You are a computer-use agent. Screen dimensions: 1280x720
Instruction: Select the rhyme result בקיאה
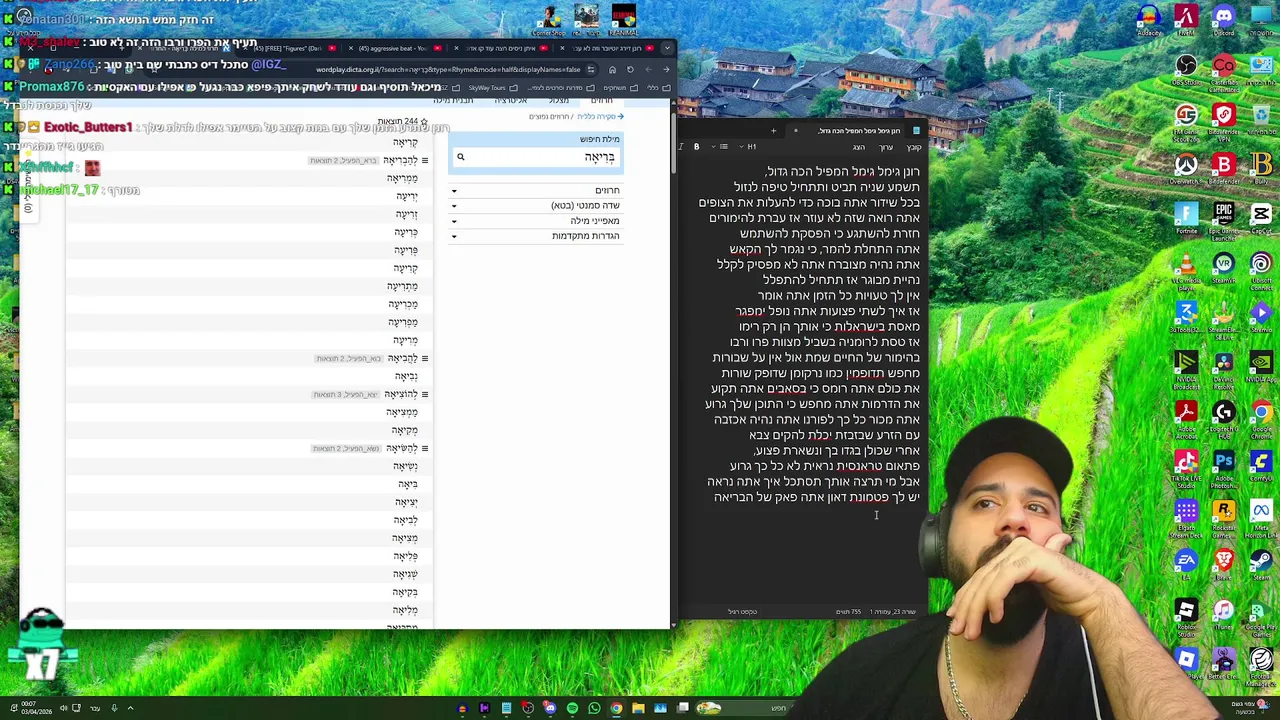405,592
